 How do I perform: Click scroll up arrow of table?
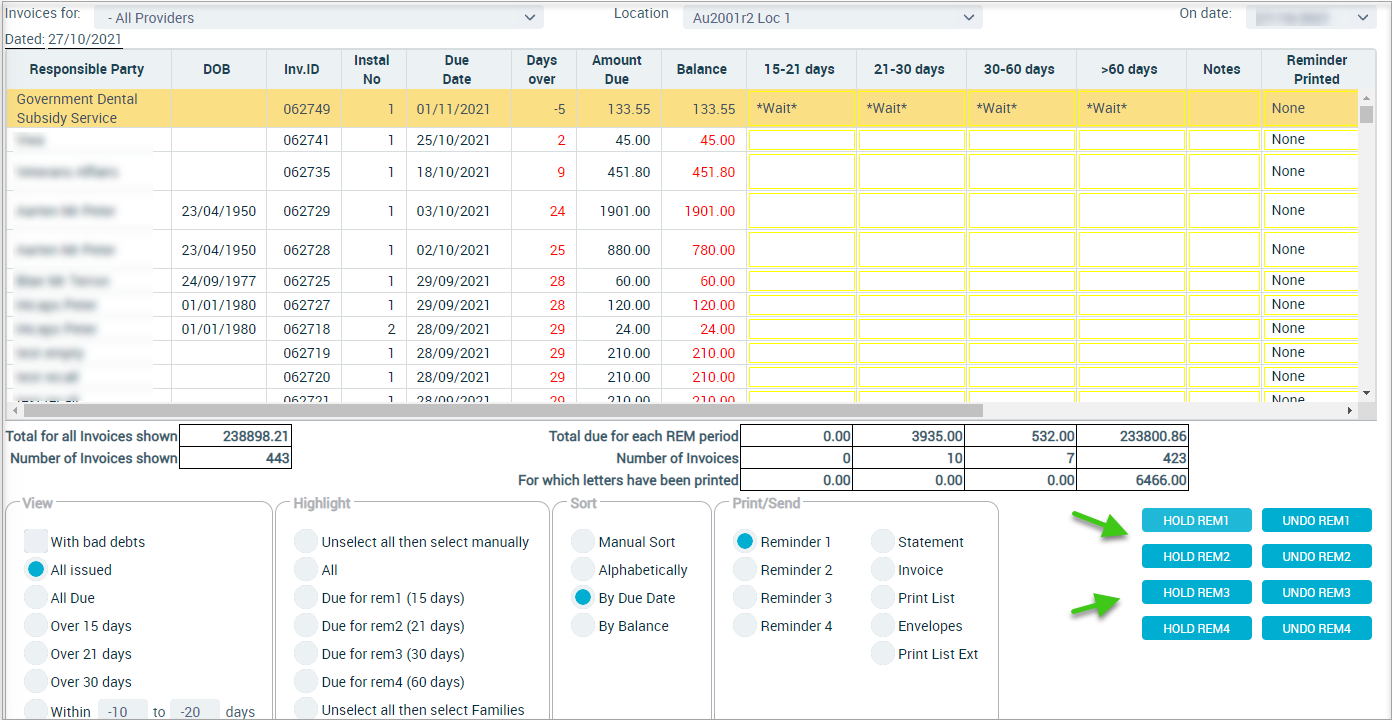click(1367, 97)
